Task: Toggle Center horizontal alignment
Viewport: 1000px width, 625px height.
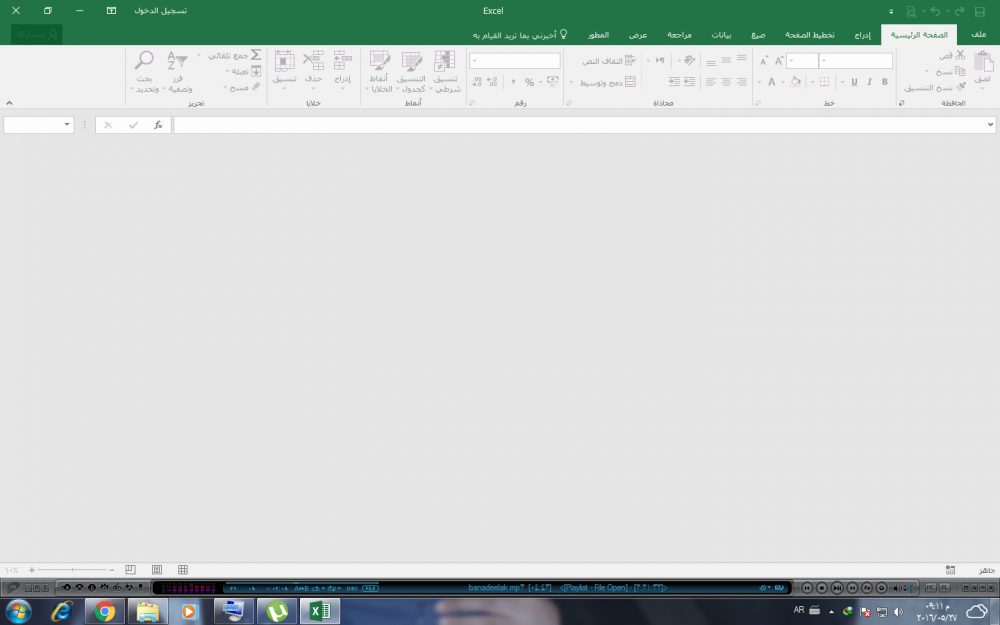Action: tap(726, 82)
